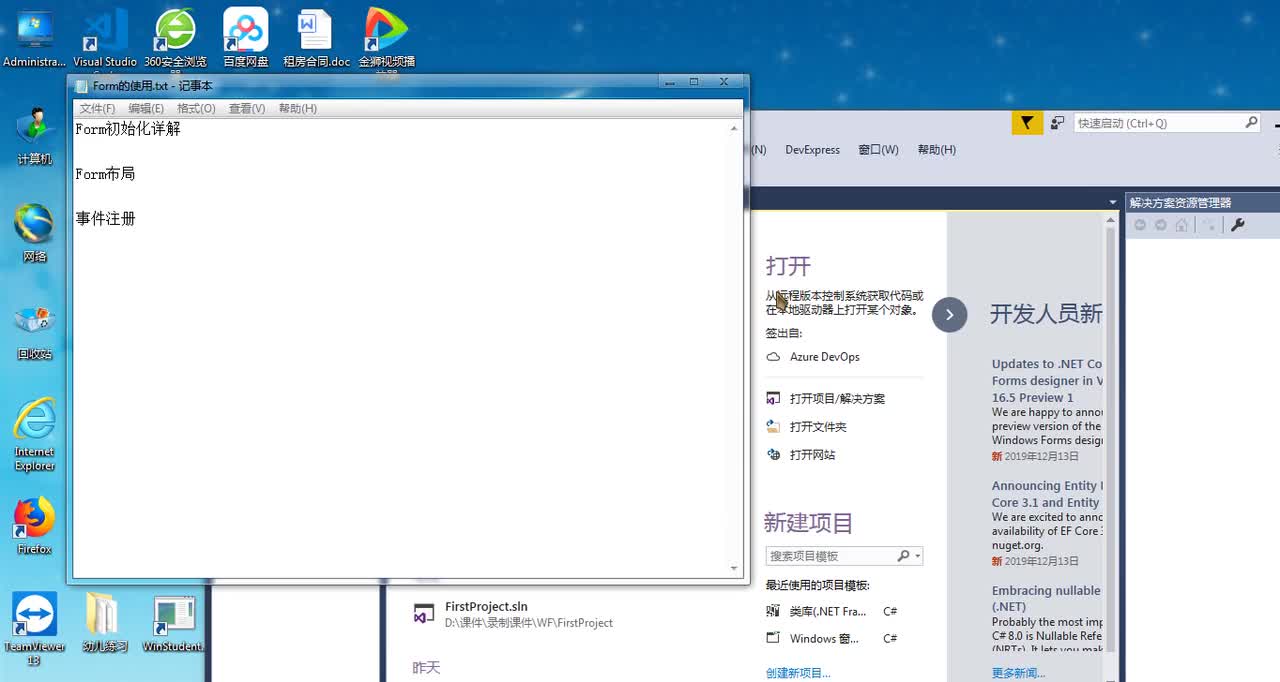Select the Firefox desktop icon

(x=34, y=526)
